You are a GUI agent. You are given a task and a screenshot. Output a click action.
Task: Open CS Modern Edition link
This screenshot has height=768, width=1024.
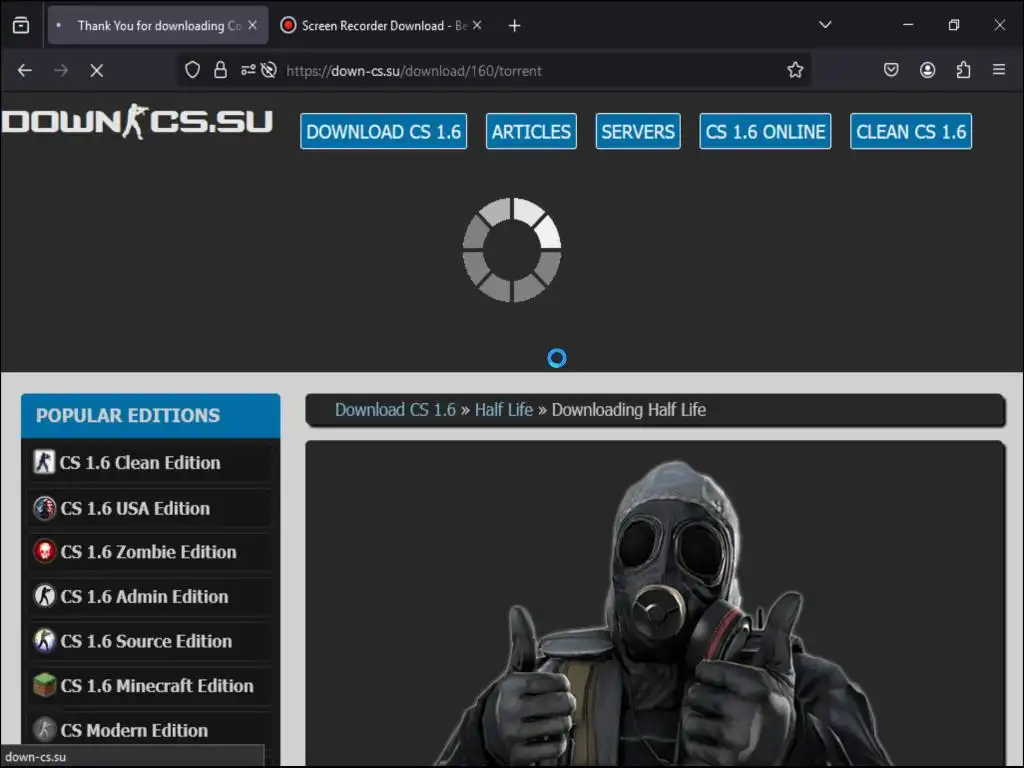coord(134,730)
